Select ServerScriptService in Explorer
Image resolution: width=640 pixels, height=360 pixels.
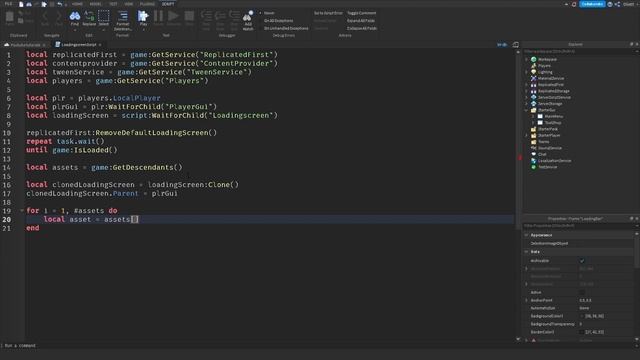[x=554, y=97]
